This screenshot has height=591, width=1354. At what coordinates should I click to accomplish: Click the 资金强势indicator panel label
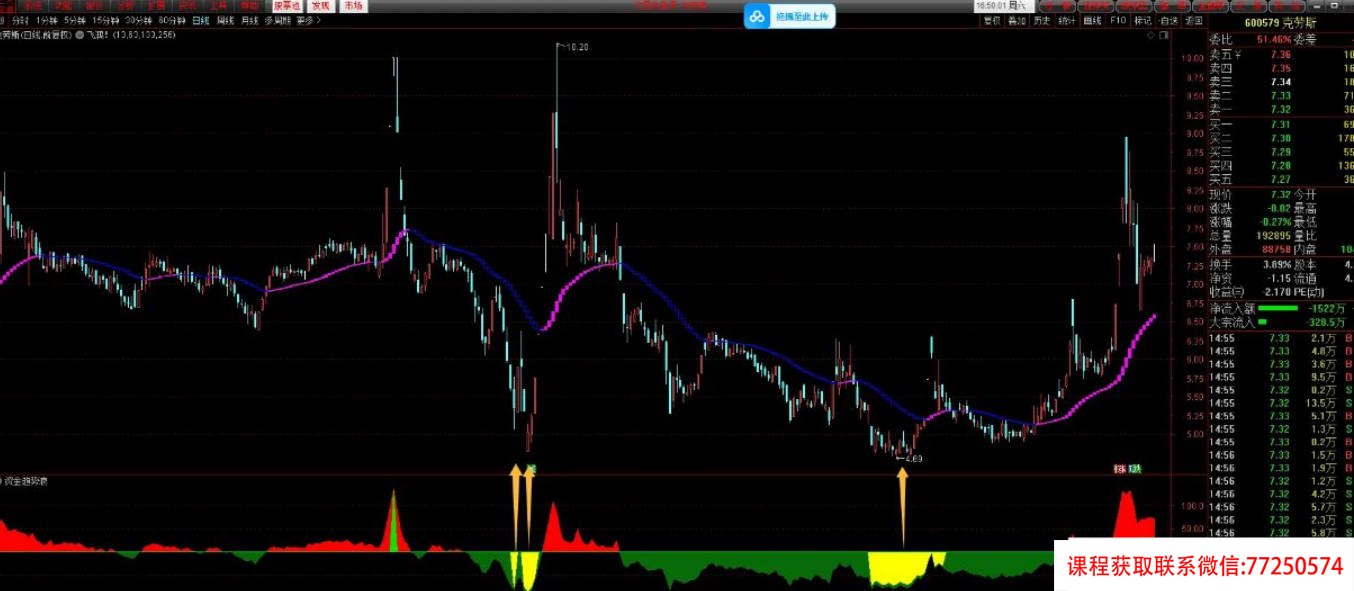25,482
